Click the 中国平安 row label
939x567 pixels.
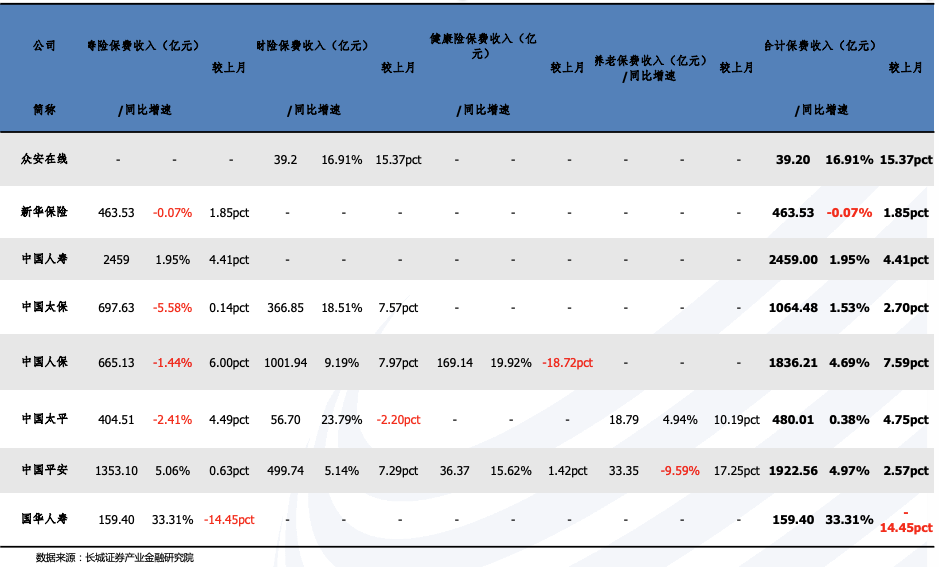pos(44,470)
